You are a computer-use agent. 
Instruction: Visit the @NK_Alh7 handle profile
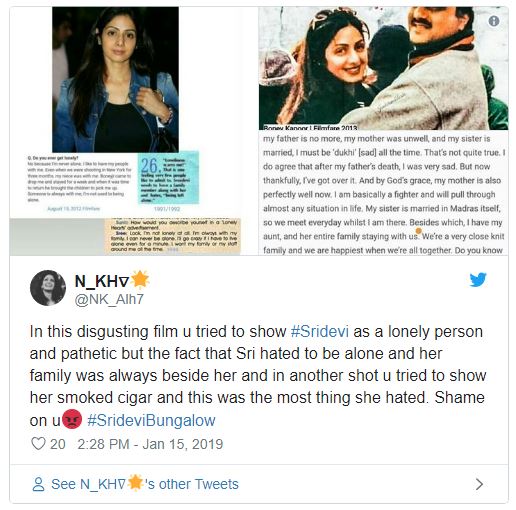pos(109,299)
